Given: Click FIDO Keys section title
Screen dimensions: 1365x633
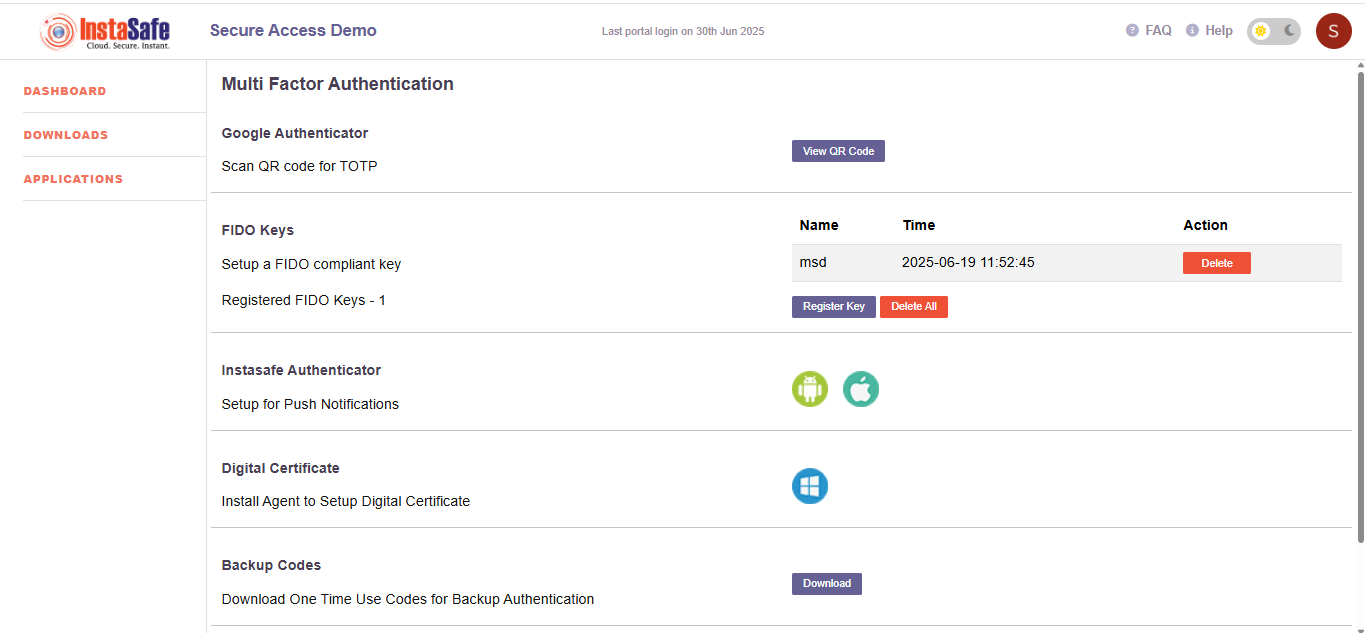Looking at the screenshot, I should (258, 230).
